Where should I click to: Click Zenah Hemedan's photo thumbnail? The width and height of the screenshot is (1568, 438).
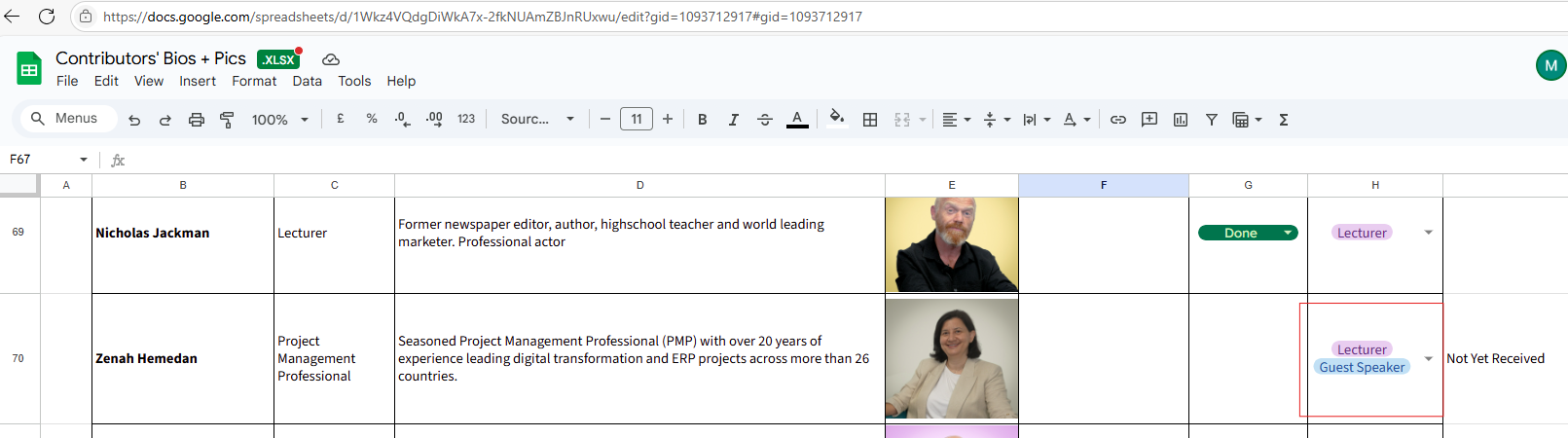(951, 358)
